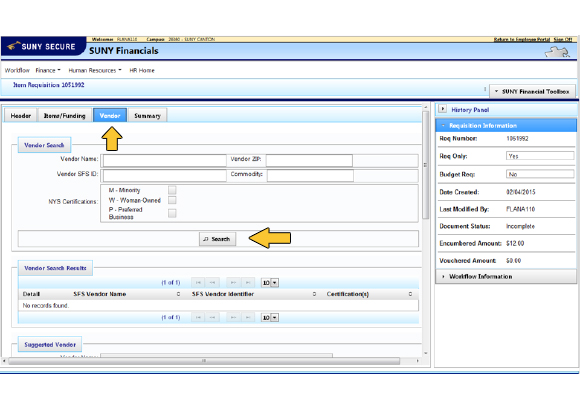Click first page icon in top paginator
Image resolution: width=580 pixels, height=410 pixels.
coord(198,282)
